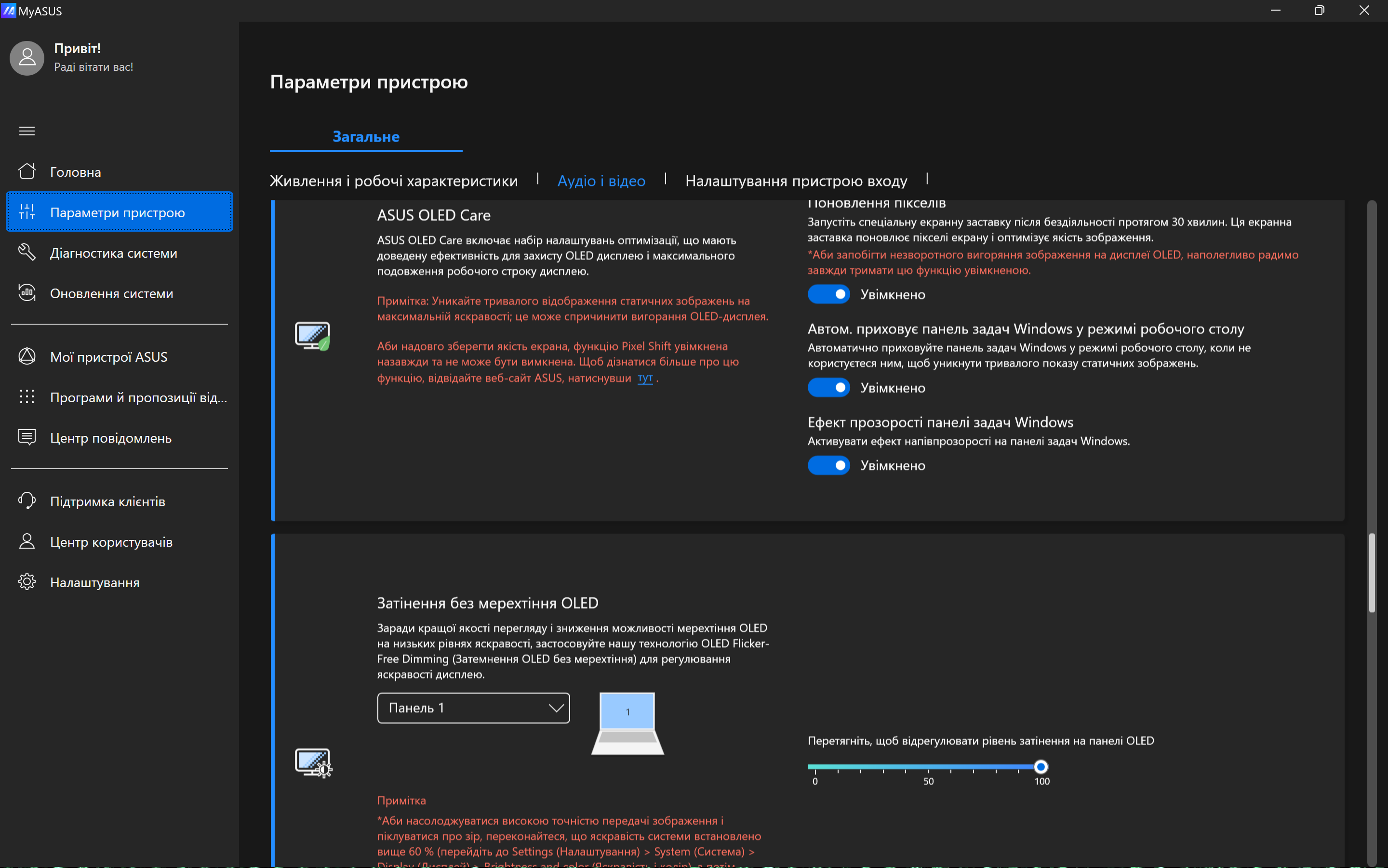Disable the Поновлення пікселів toggle

(828, 294)
